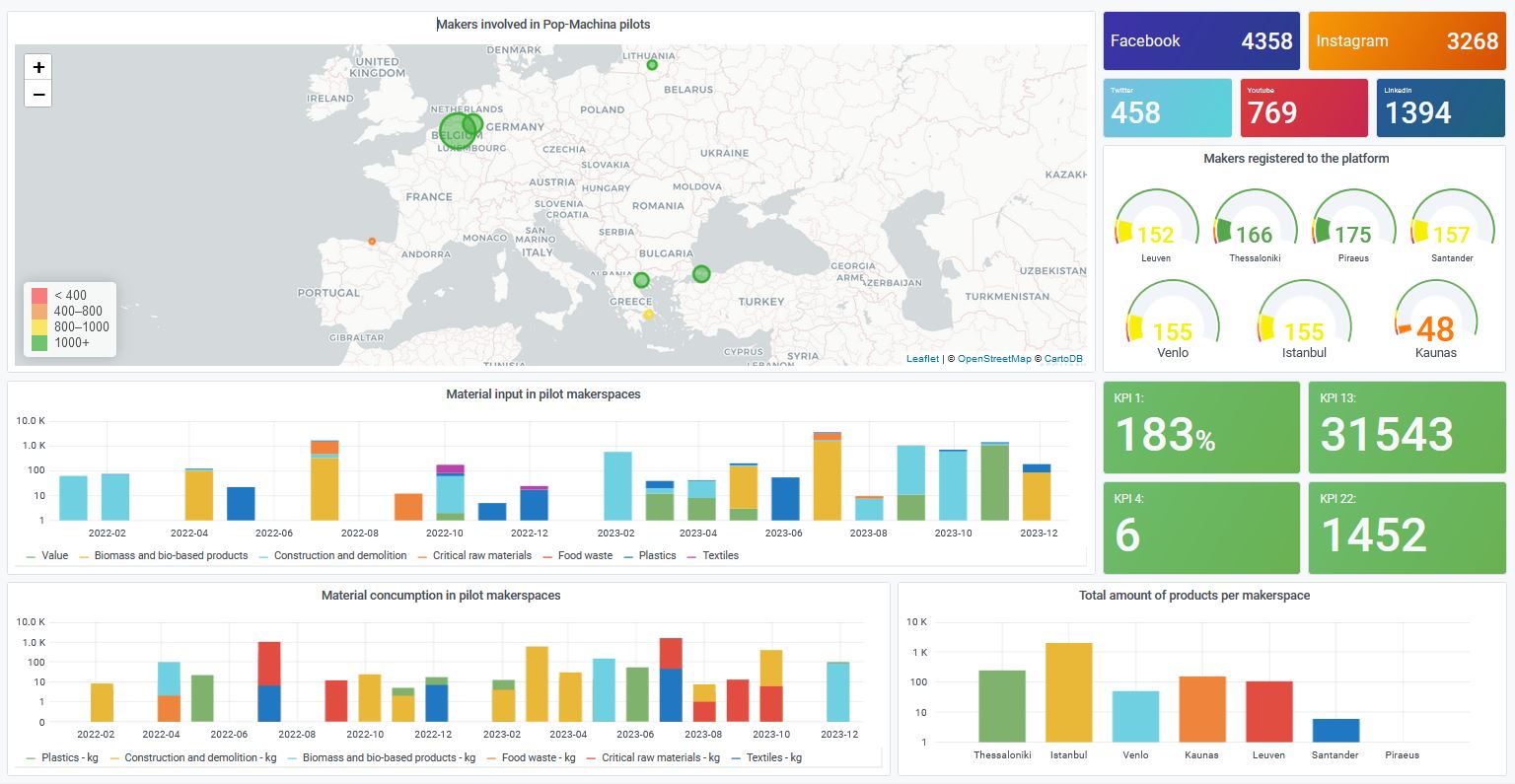
Task: Toggle 'Textiles - kg' legend series
Action: [x=765, y=758]
